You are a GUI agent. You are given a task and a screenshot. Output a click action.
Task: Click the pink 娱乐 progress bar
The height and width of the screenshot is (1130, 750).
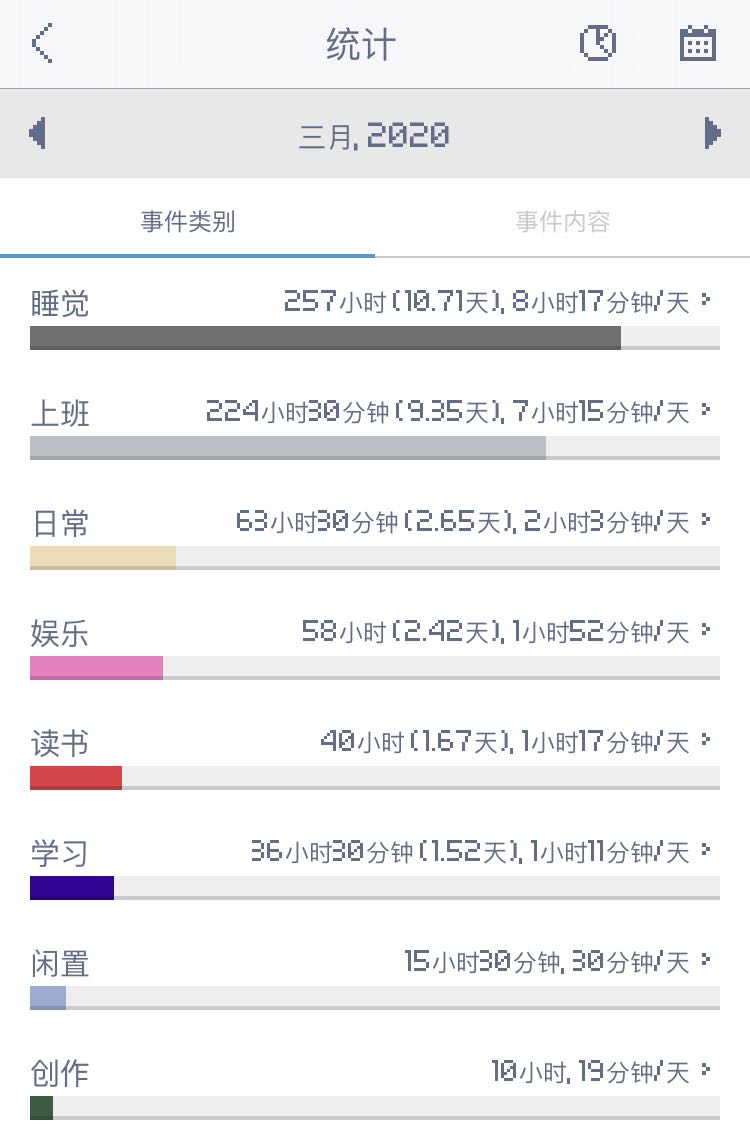[96, 667]
